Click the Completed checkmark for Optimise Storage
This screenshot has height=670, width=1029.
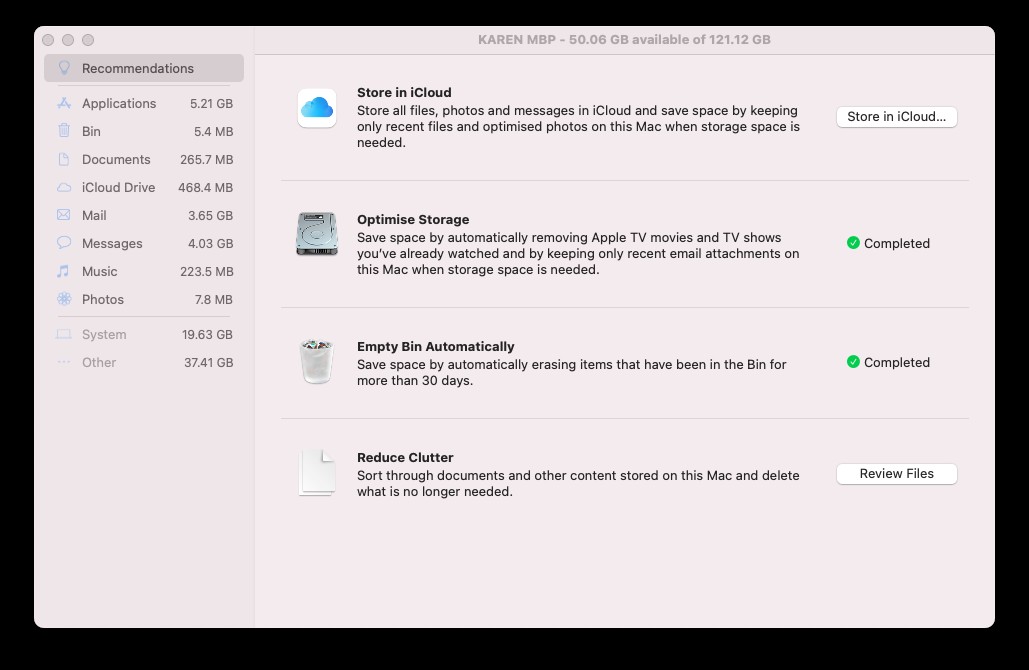coord(853,243)
